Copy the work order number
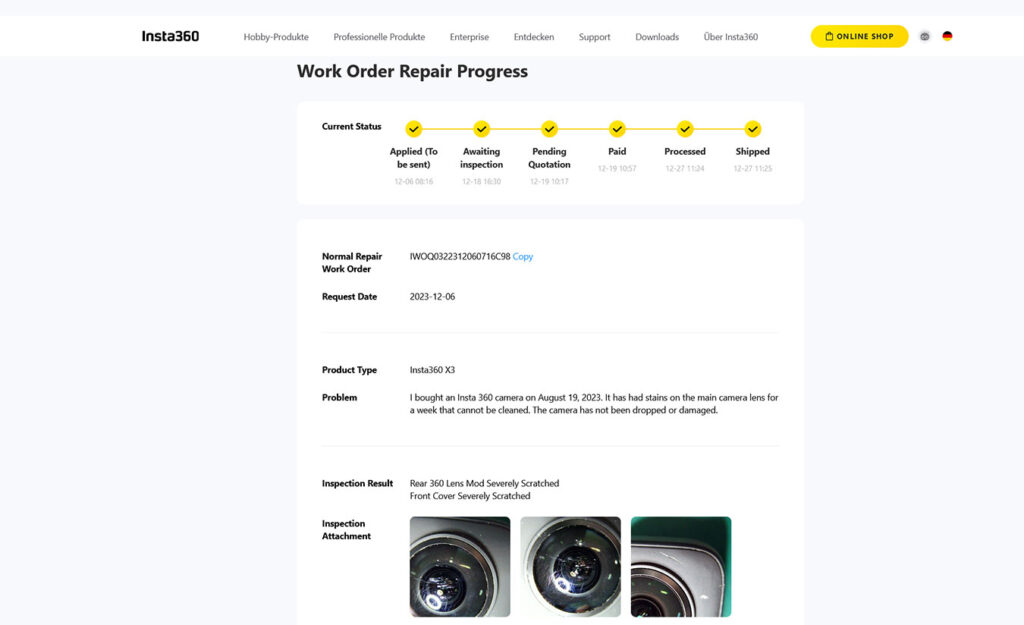 click(523, 257)
